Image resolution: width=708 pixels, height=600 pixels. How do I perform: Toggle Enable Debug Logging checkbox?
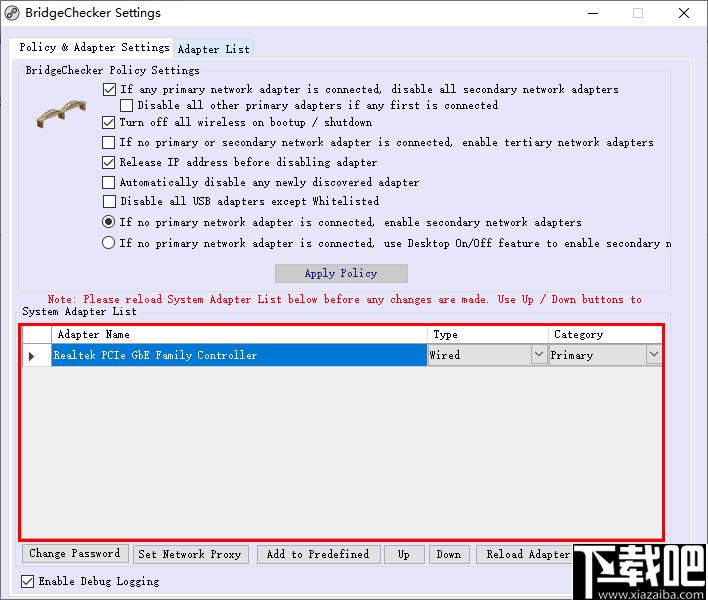coord(28,581)
